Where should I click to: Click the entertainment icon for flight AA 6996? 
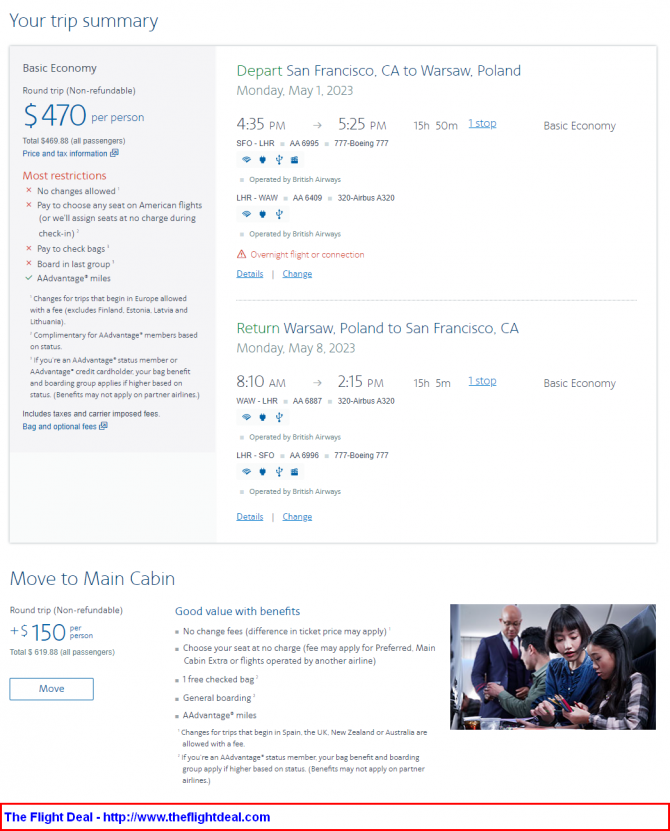(295, 472)
